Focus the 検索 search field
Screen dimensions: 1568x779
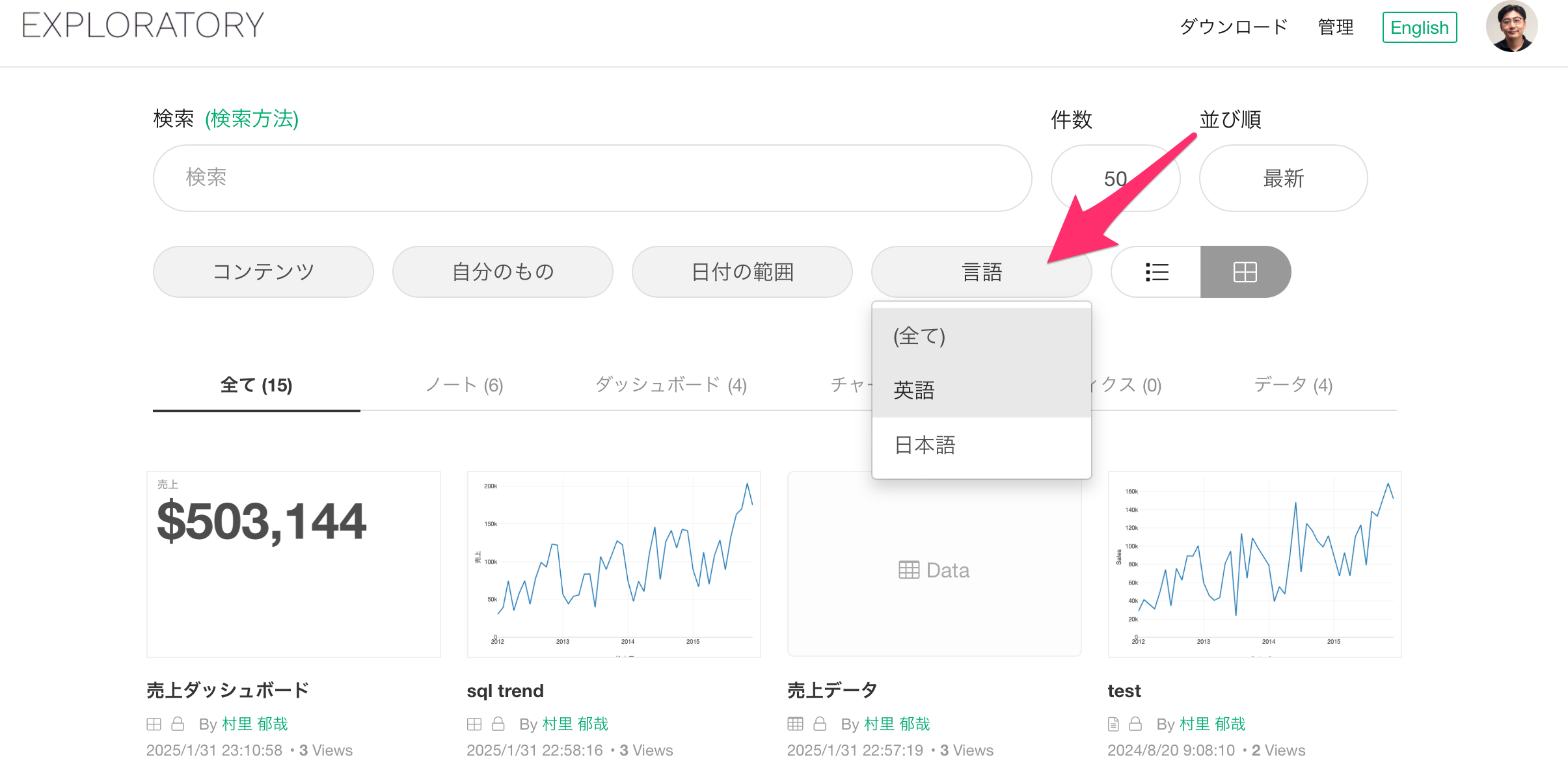[x=592, y=178]
